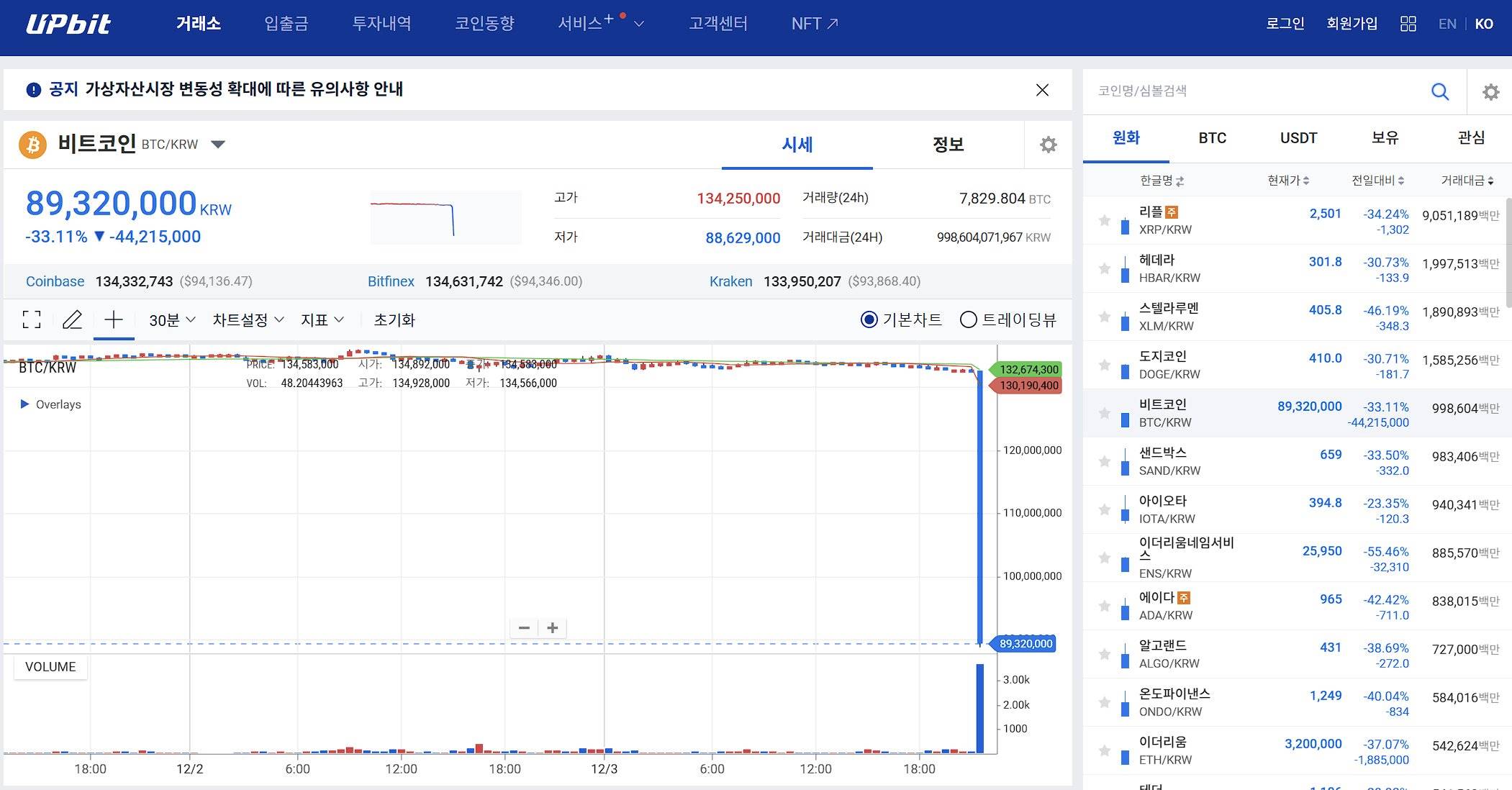Click the 초기화 reset button
1512x790 pixels.
click(394, 320)
